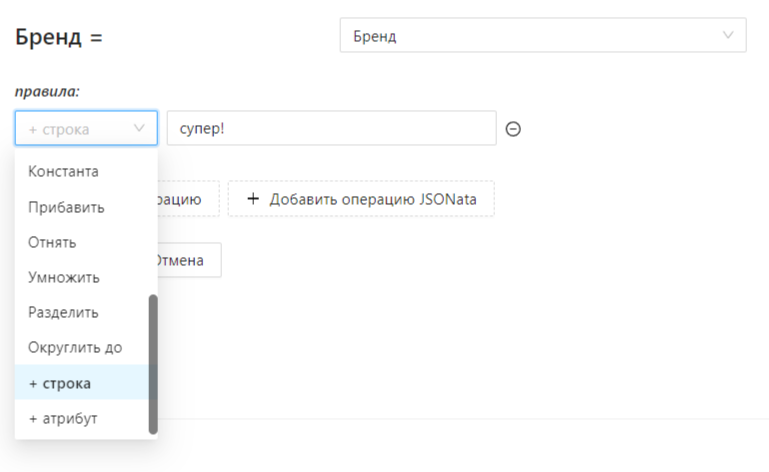Viewport: 769px width, 472px height.
Task: Open the Бренд attribute dropdown
Action: [x=542, y=36]
